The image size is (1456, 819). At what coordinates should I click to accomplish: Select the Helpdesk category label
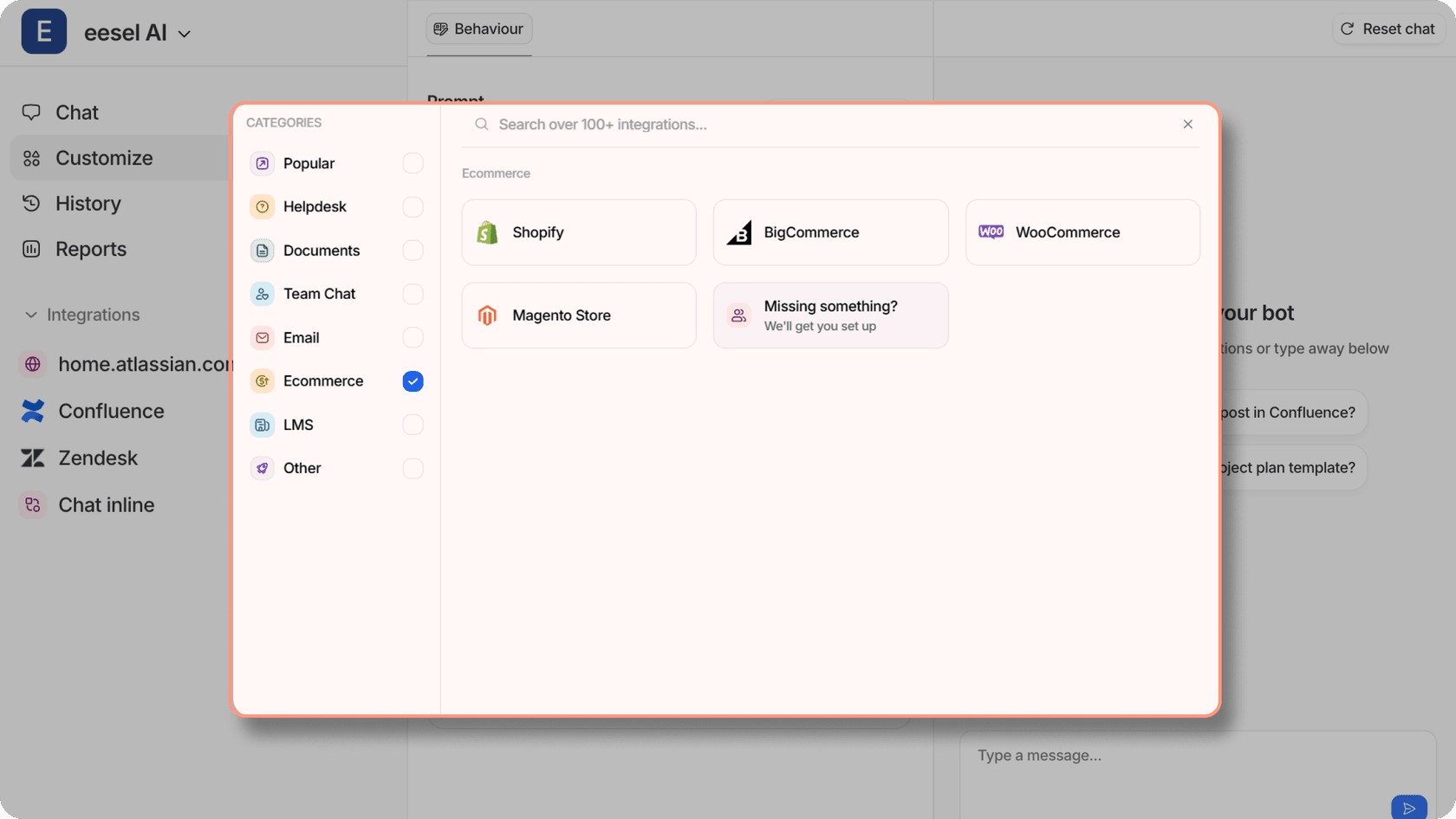point(315,206)
